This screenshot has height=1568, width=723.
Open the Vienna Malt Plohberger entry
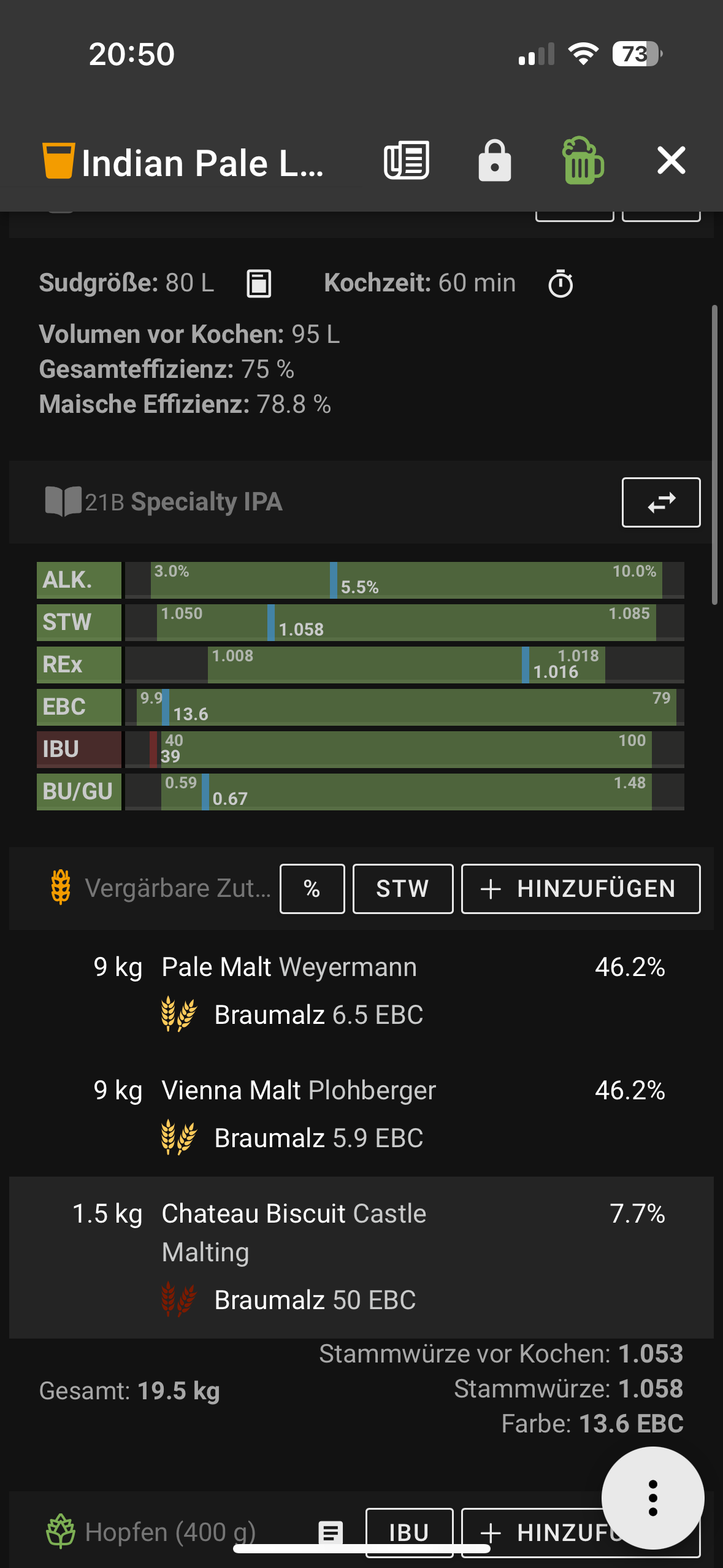coord(299,1091)
